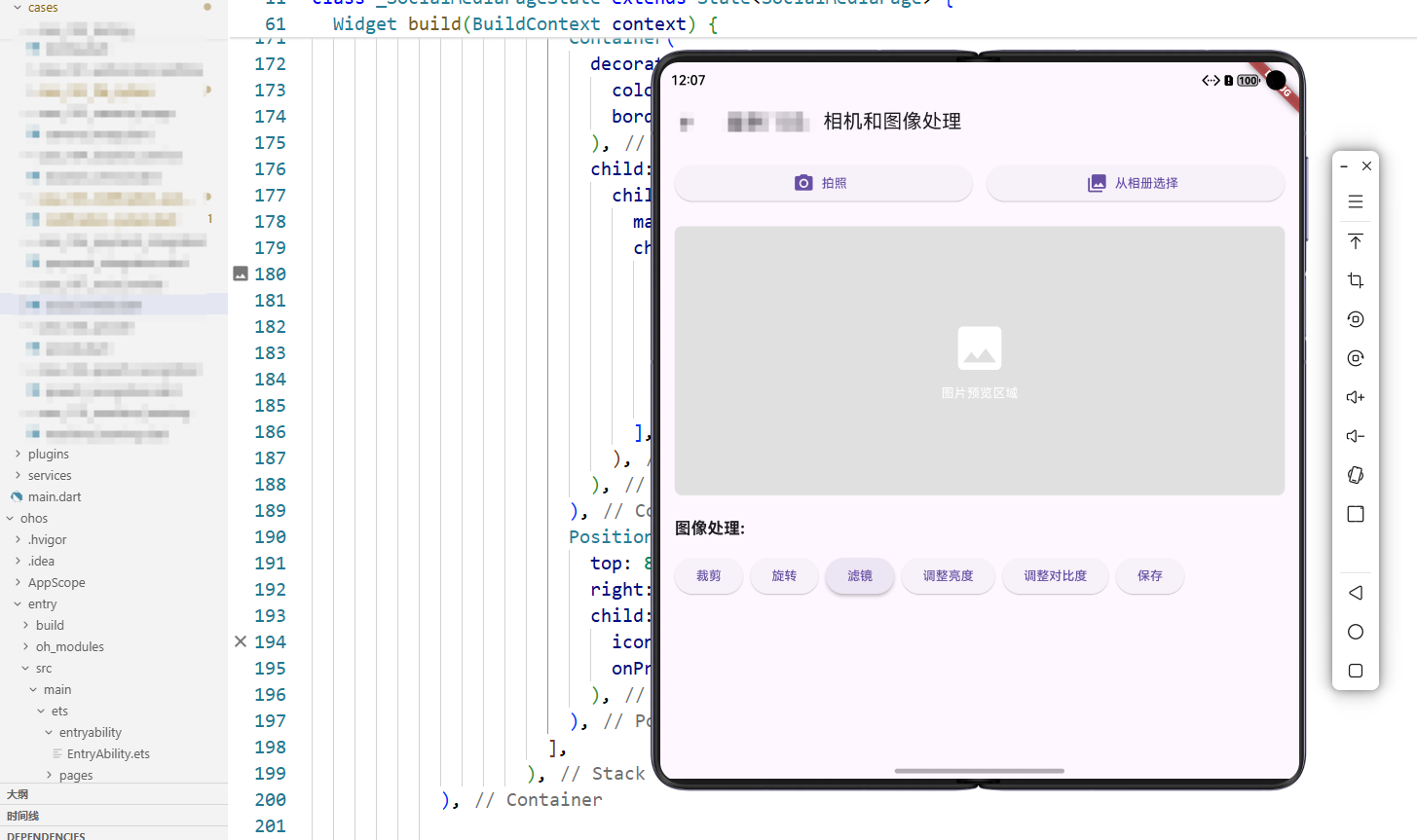Toggle the 滤镜 filter chip
The image size is (1417, 840).
[x=859, y=575]
